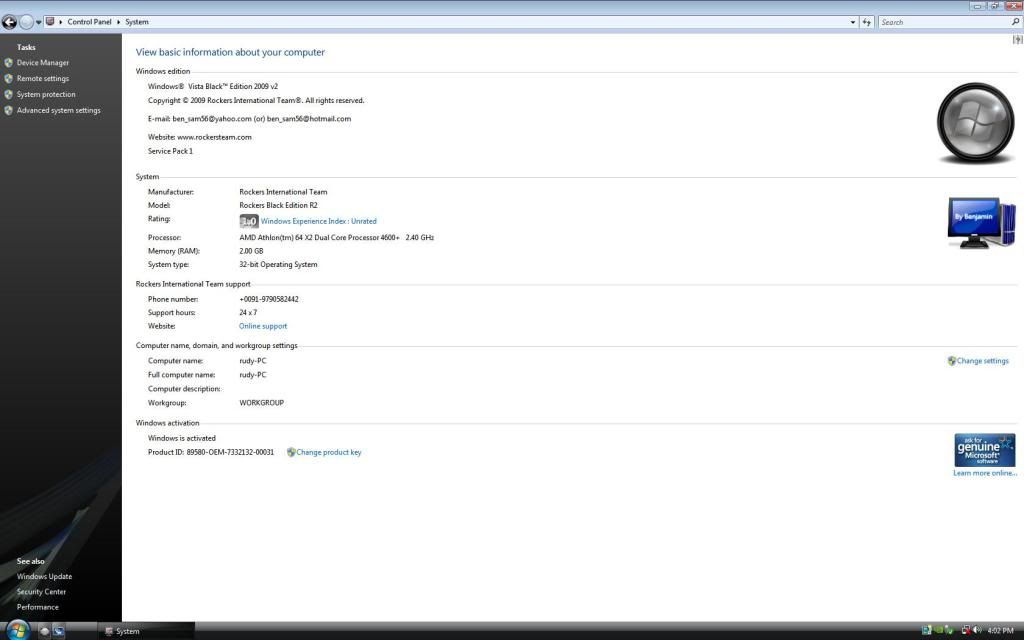Click the magnifier search icon
This screenshot has height=640, width=1024.
tap(1016, 22)
